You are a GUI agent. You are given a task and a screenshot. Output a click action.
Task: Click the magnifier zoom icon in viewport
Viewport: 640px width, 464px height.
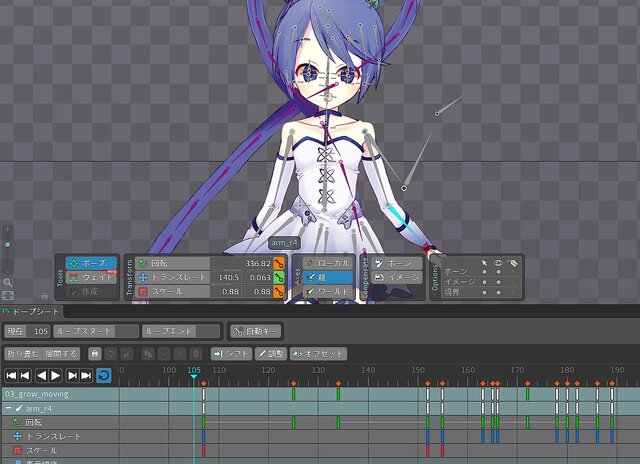point(8,282)
